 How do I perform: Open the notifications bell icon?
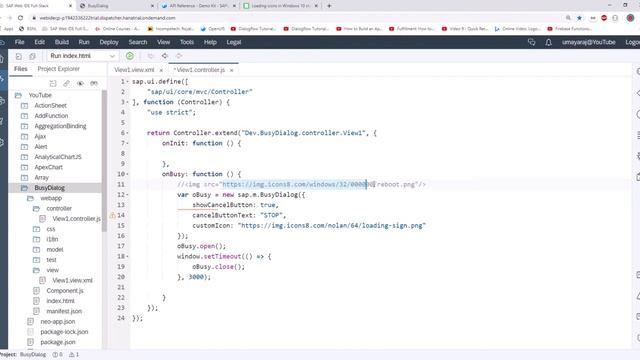coord(549,42)
